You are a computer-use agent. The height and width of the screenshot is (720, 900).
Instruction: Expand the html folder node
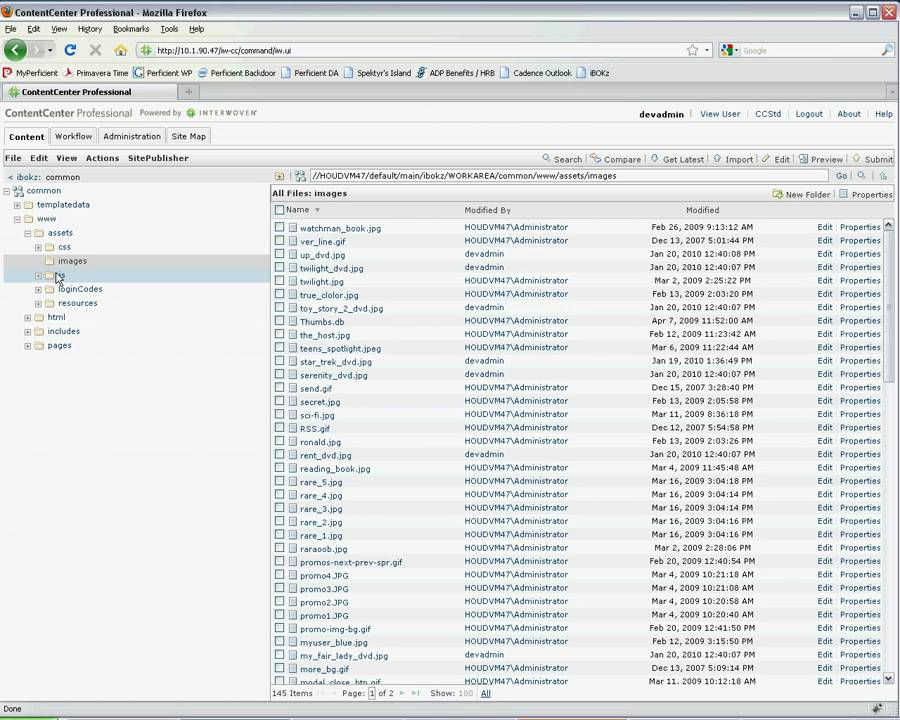click(x=28, y=318)
